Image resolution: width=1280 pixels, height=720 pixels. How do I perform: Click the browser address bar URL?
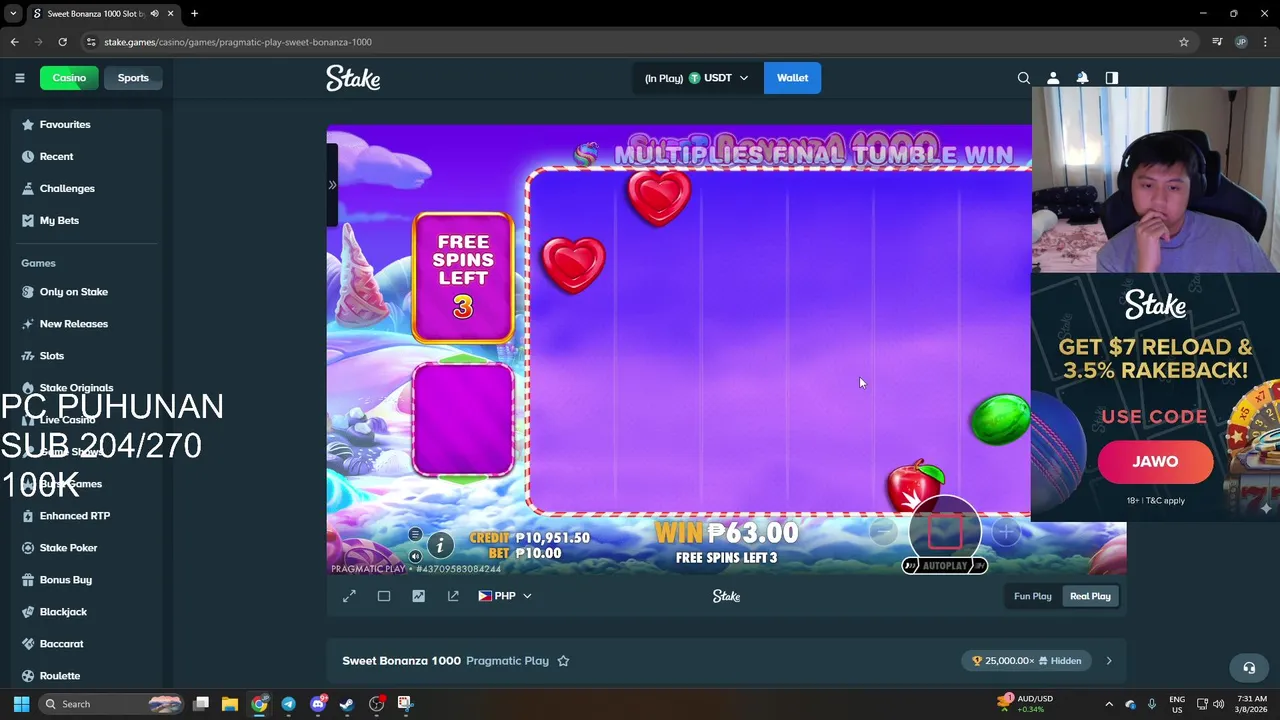click(238, 42)
